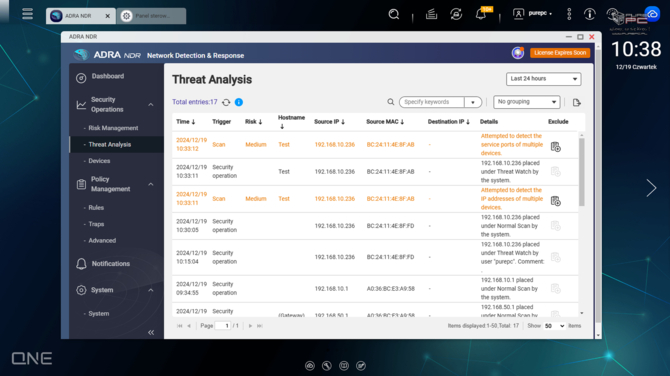Click the second bottom dock tools icon
Screen dimensions: 670x376
(327, 366)
